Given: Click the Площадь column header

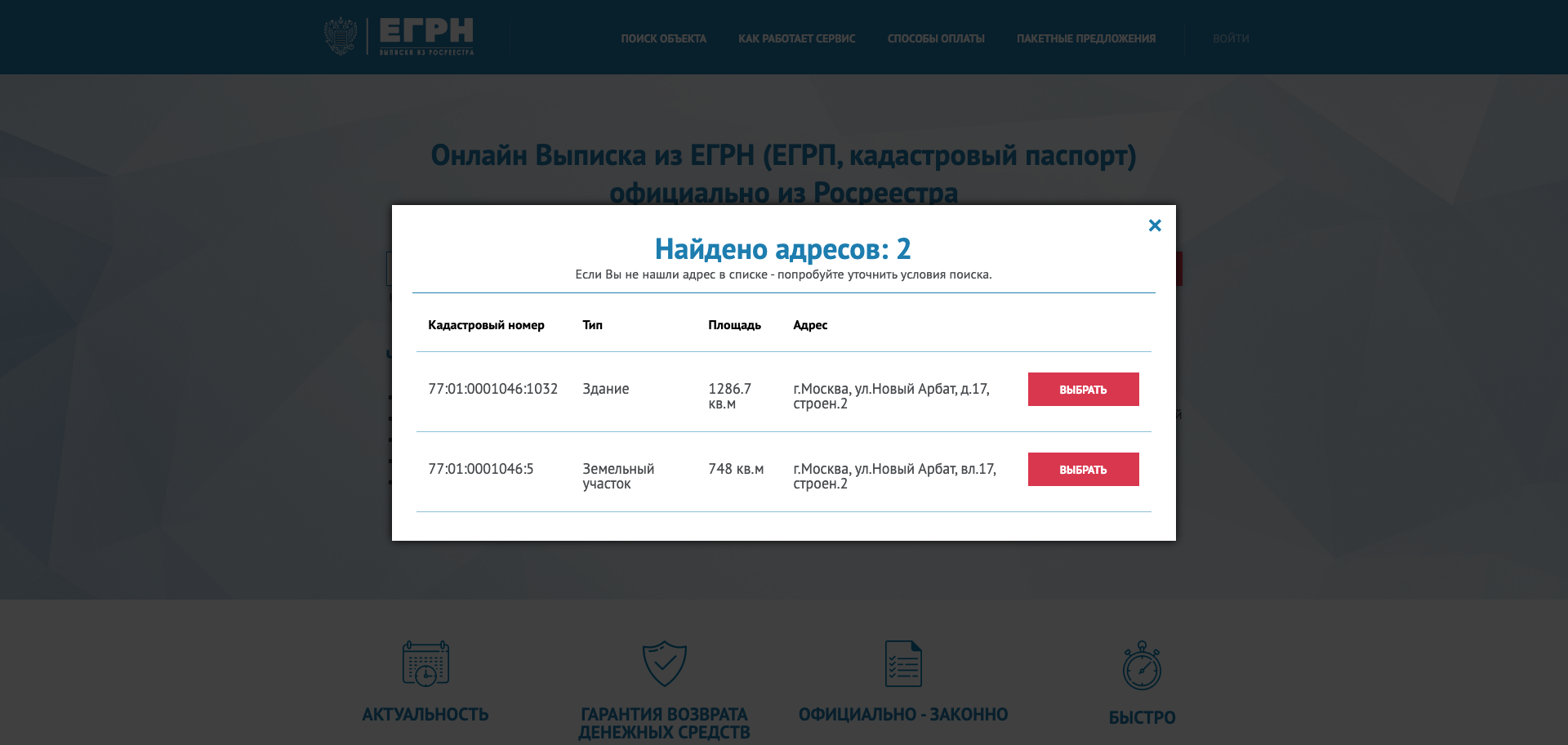Looking at the screenshot, I should coord(734,325).
